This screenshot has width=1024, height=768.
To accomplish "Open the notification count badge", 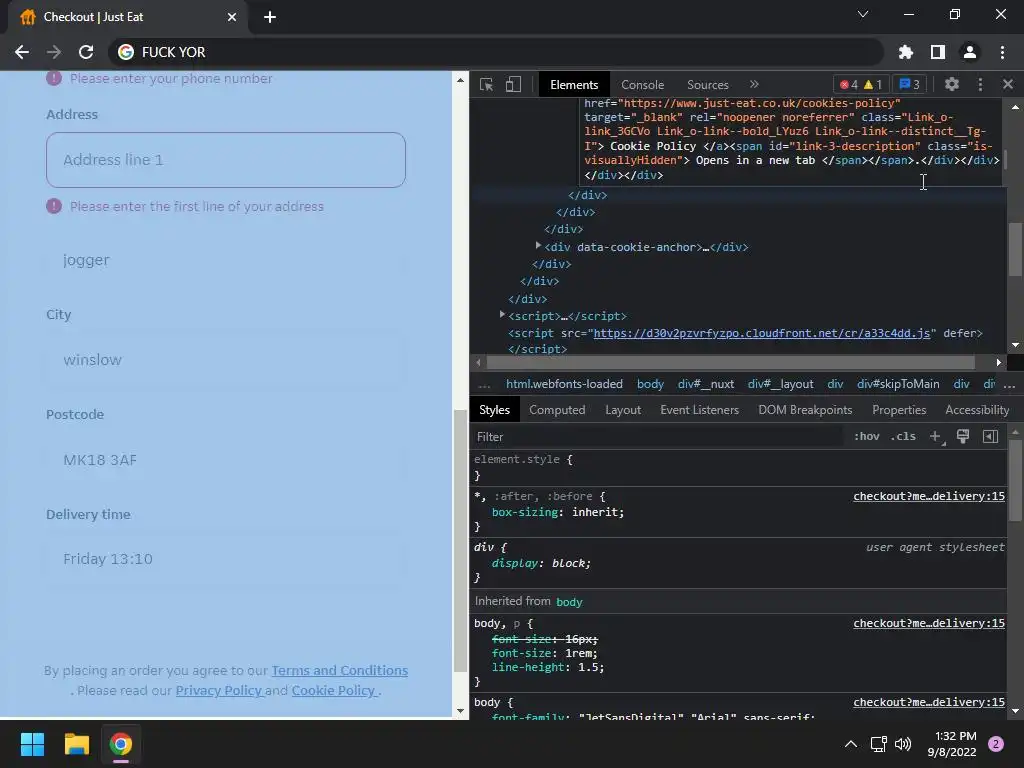I will click(996, 744).
